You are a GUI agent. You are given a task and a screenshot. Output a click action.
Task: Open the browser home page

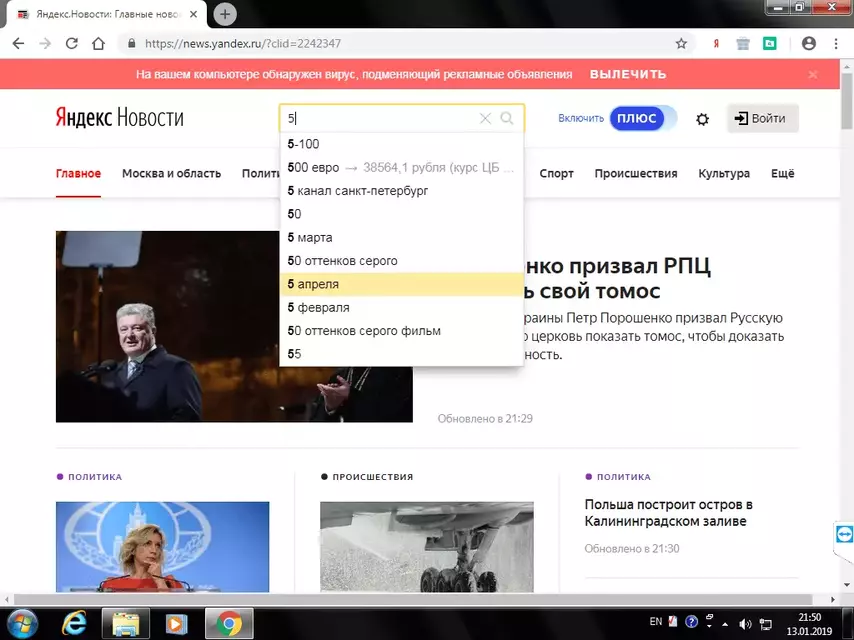pyautogui.click(x=98, y=44)
